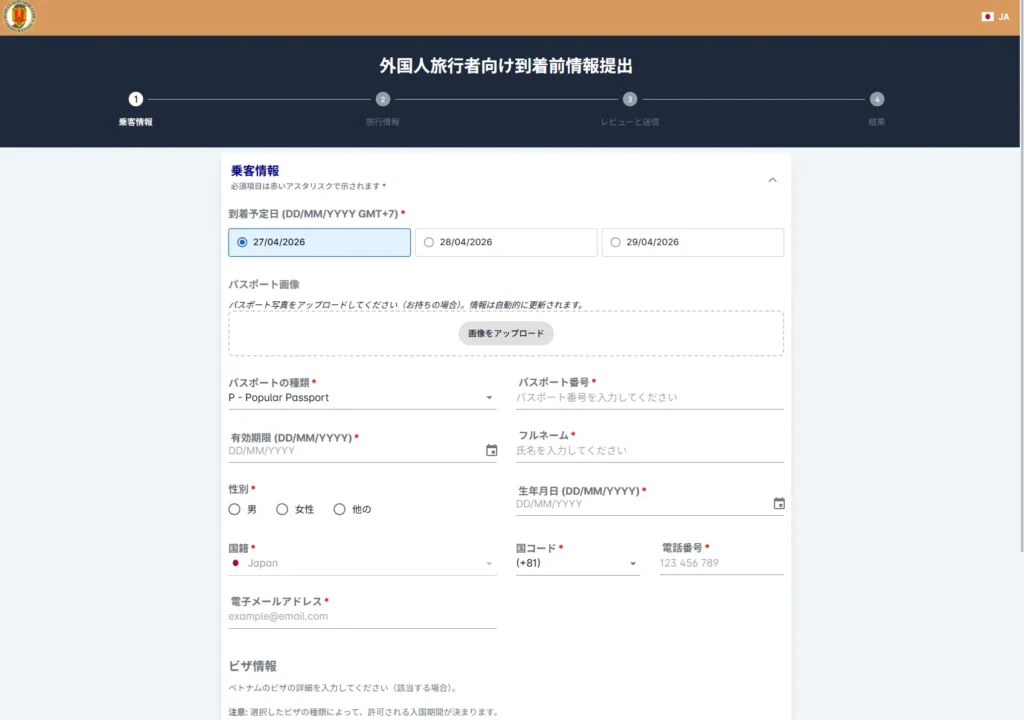1024x720 pixels.
Task: Open the 国籍 nationality dropdown showing Japan
Action: [x=361, y=563]
